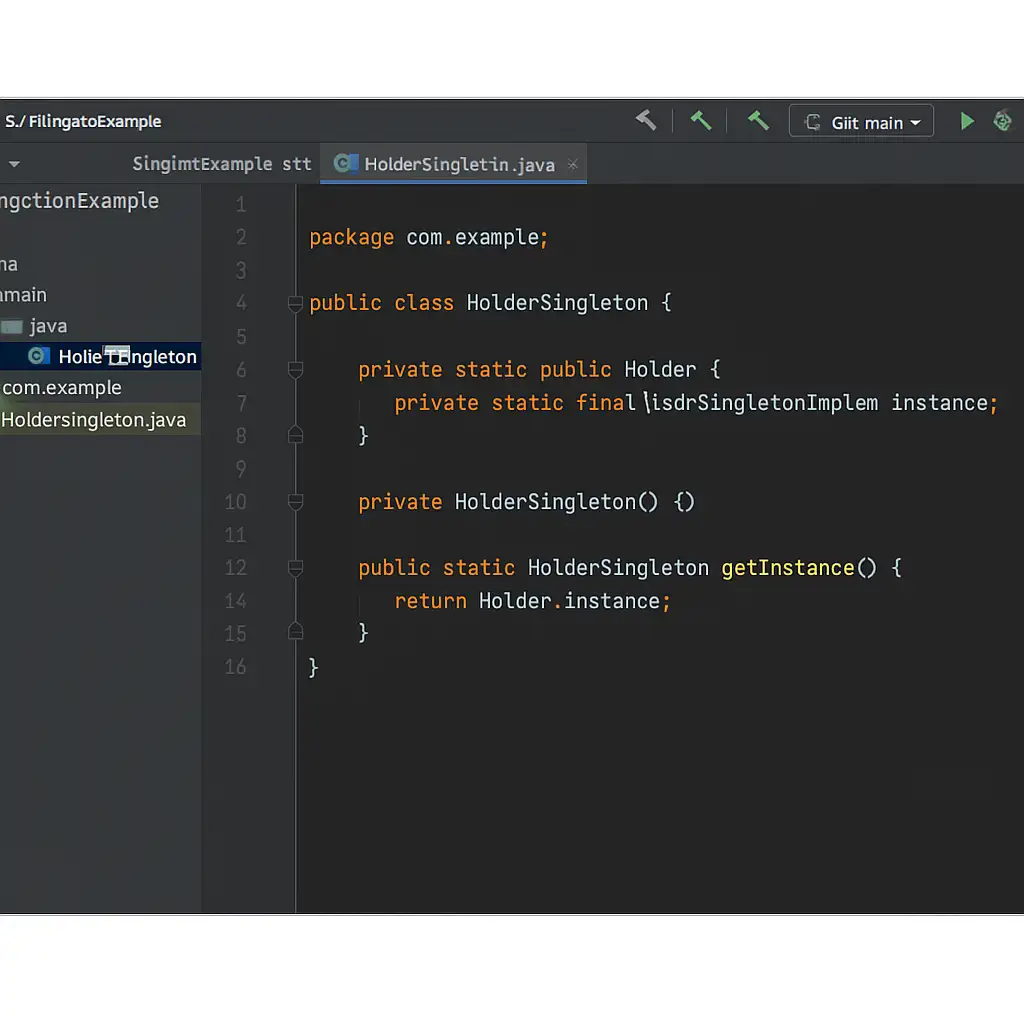Image resolution: width=1024 pixels, height=1024 pixels.
Task: Click the green hammer beside the gray hammer
Action: click(x=701, y=121)
